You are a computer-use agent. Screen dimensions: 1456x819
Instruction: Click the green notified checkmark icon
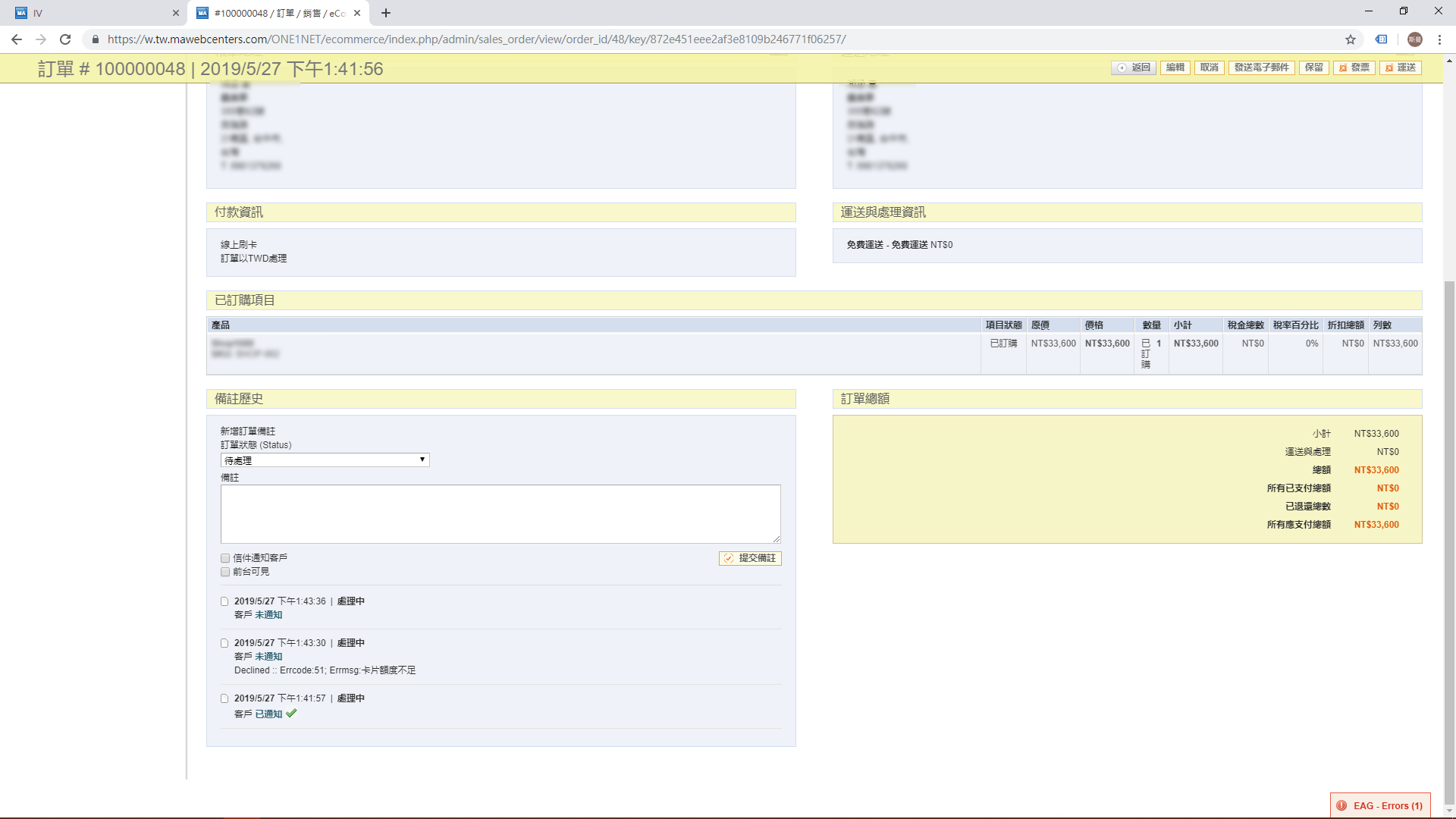tap(291, 714)
